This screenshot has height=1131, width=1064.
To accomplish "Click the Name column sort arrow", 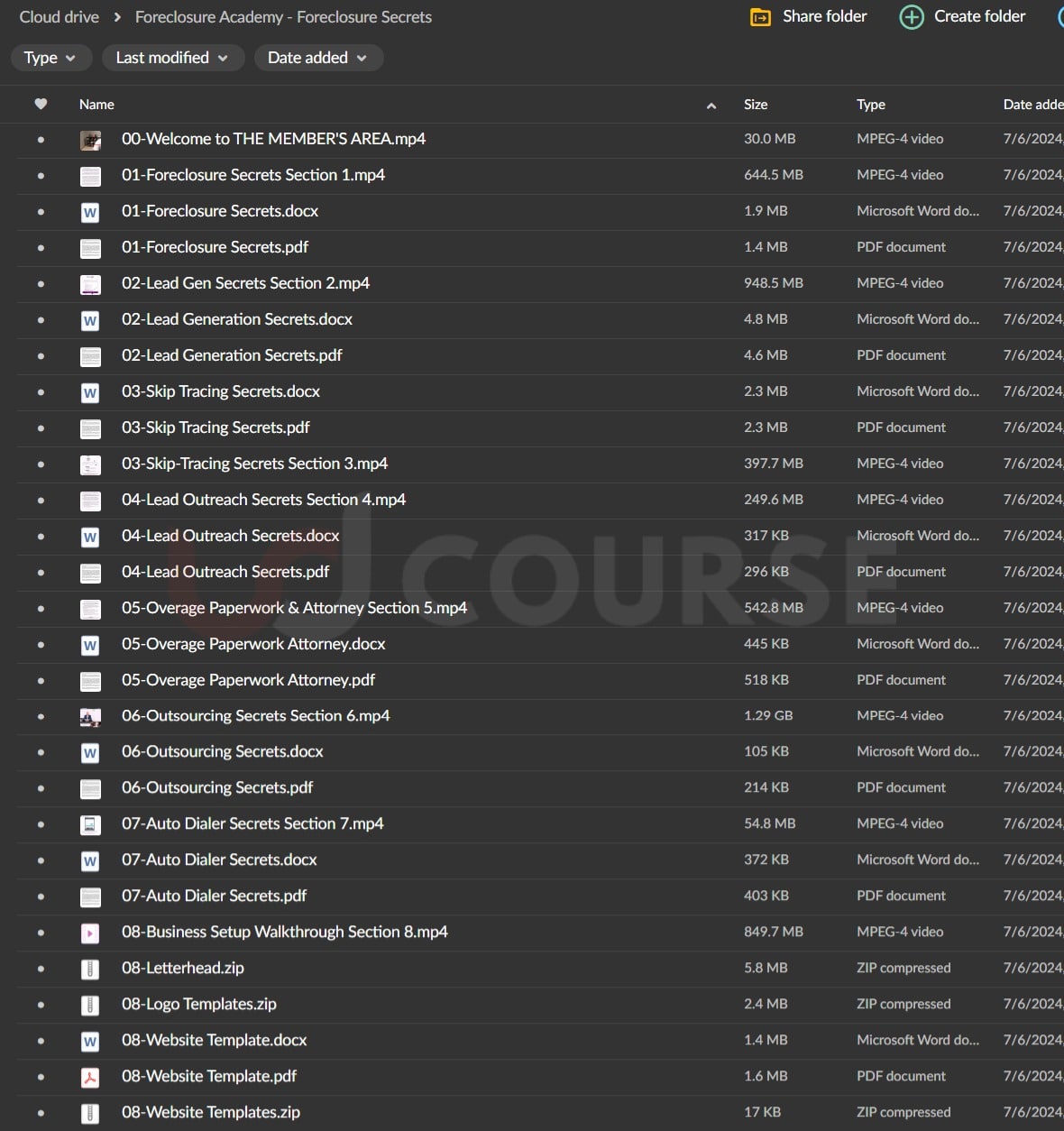I will (711, 106).
